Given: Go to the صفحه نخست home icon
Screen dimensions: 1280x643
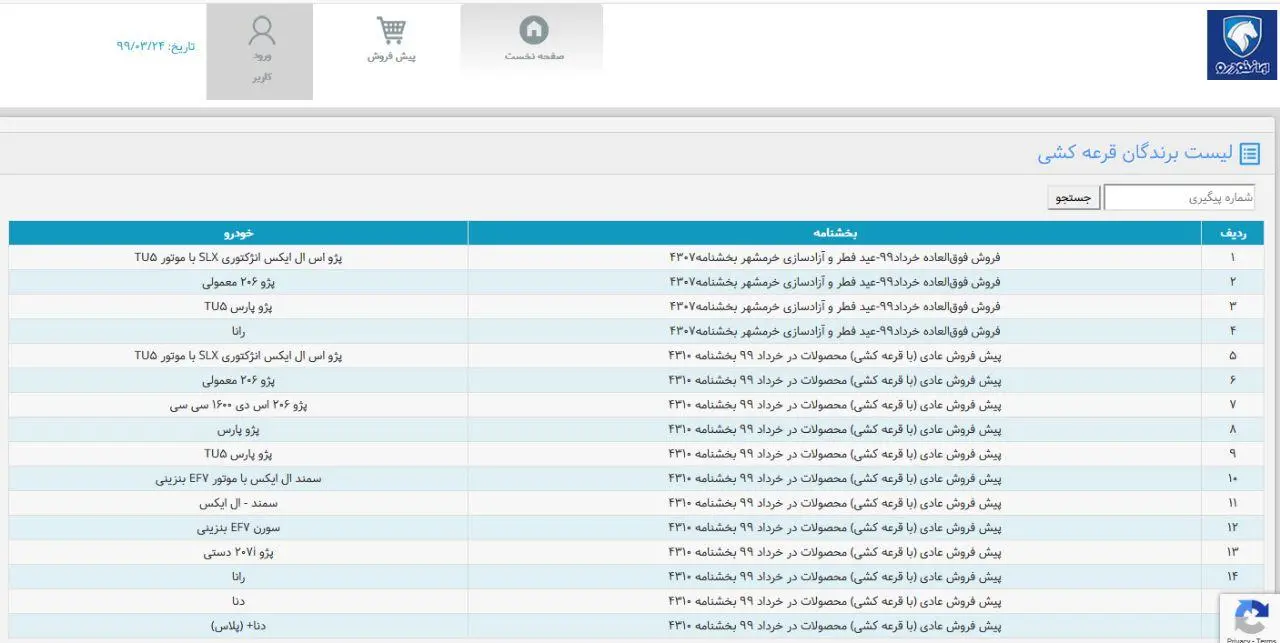Looking at the screenshot, I should click(534, 30).
